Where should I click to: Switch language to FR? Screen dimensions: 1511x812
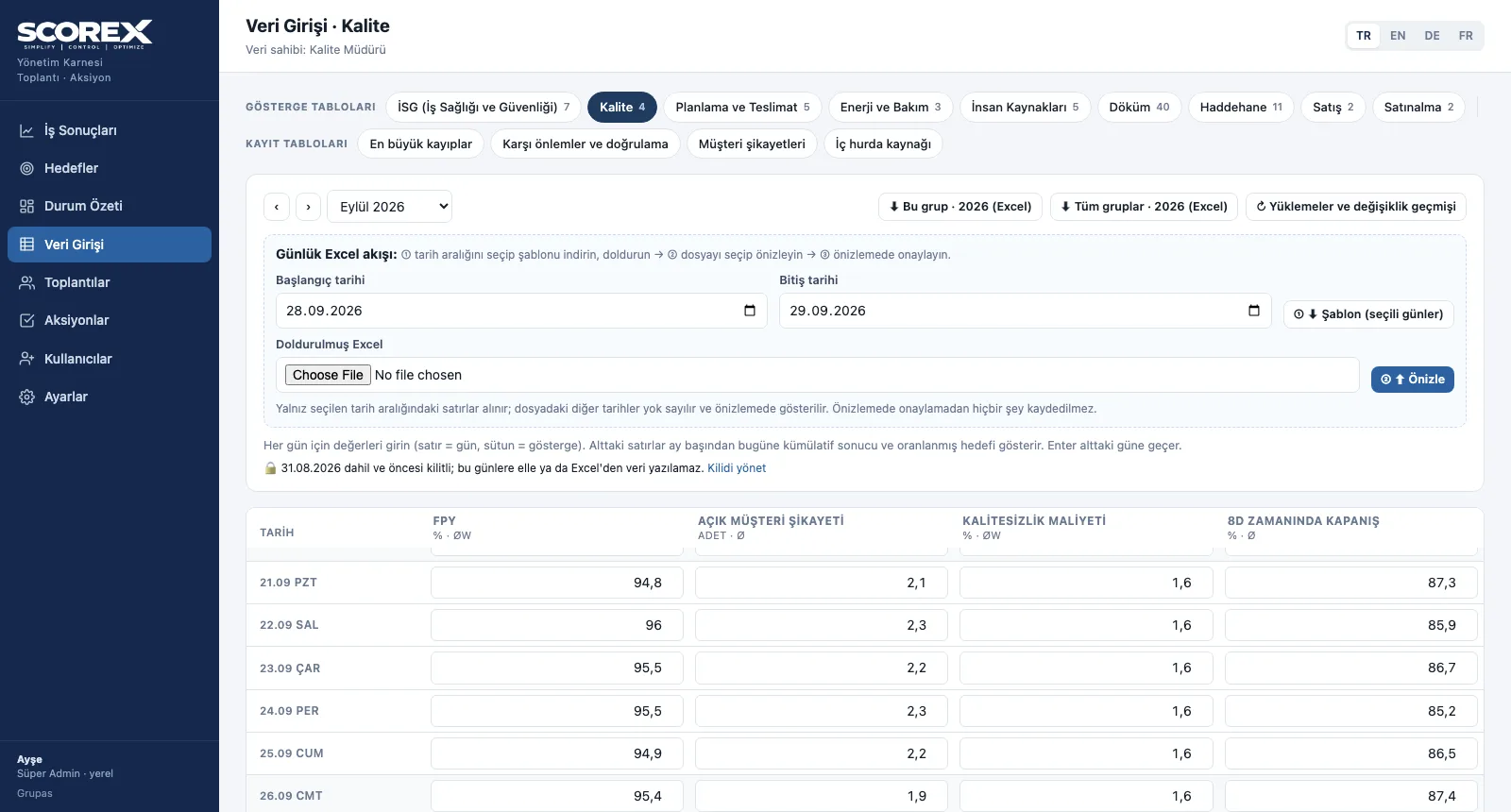coord(1466,36)
